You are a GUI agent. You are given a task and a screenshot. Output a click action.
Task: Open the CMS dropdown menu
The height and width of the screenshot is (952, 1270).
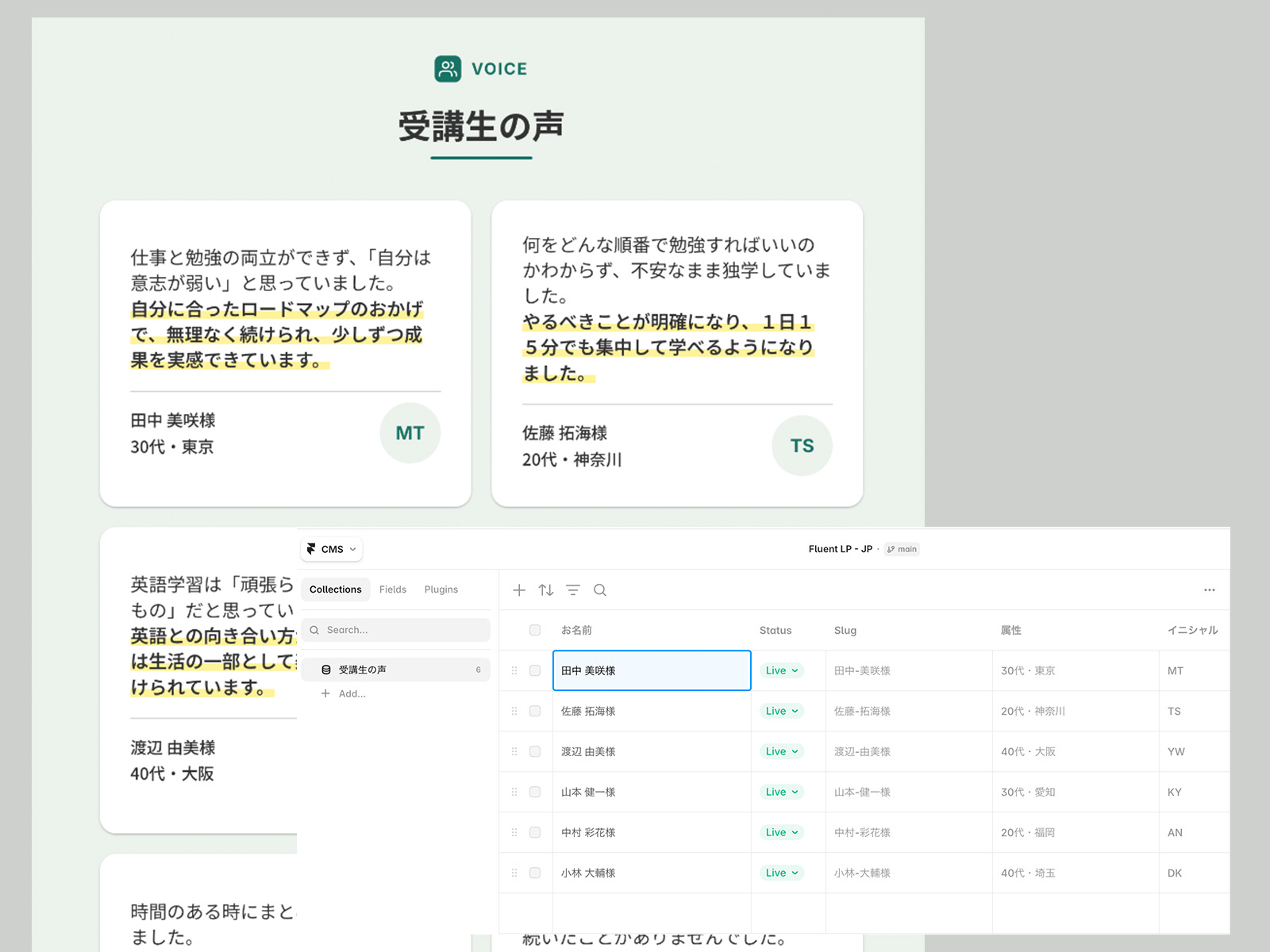[x=332, y=549]
